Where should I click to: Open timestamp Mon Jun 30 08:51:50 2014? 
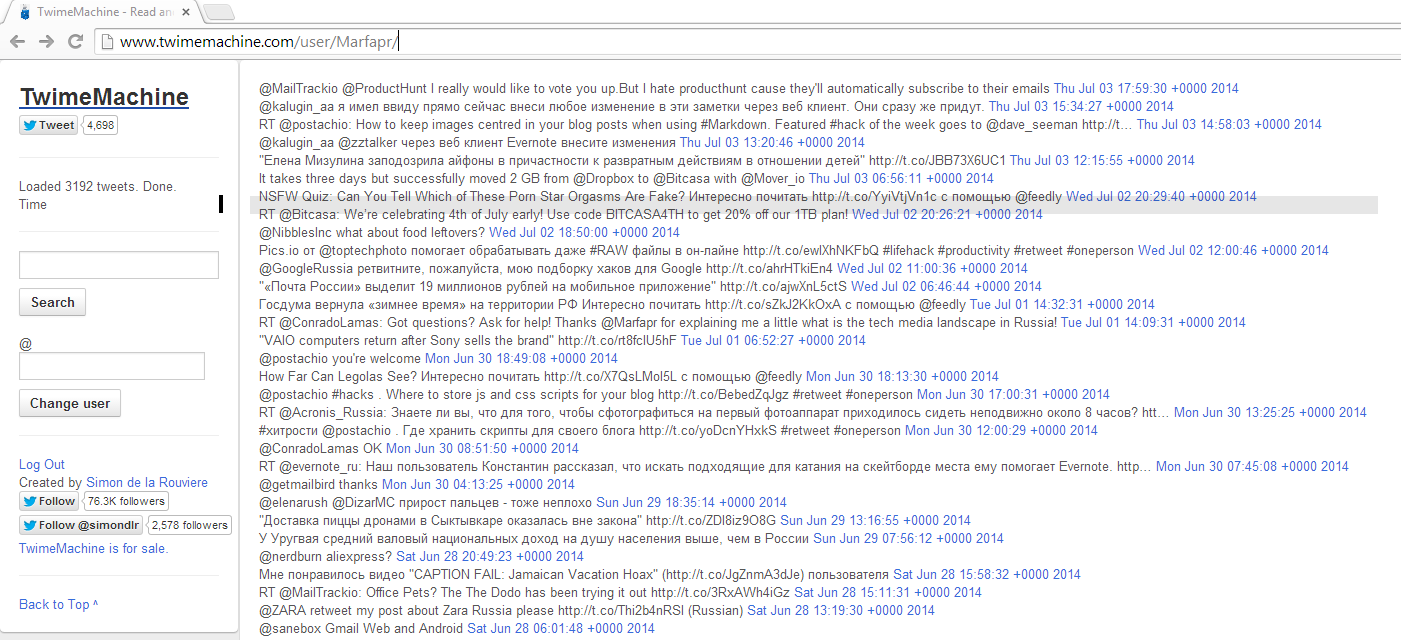pos(482,448)
